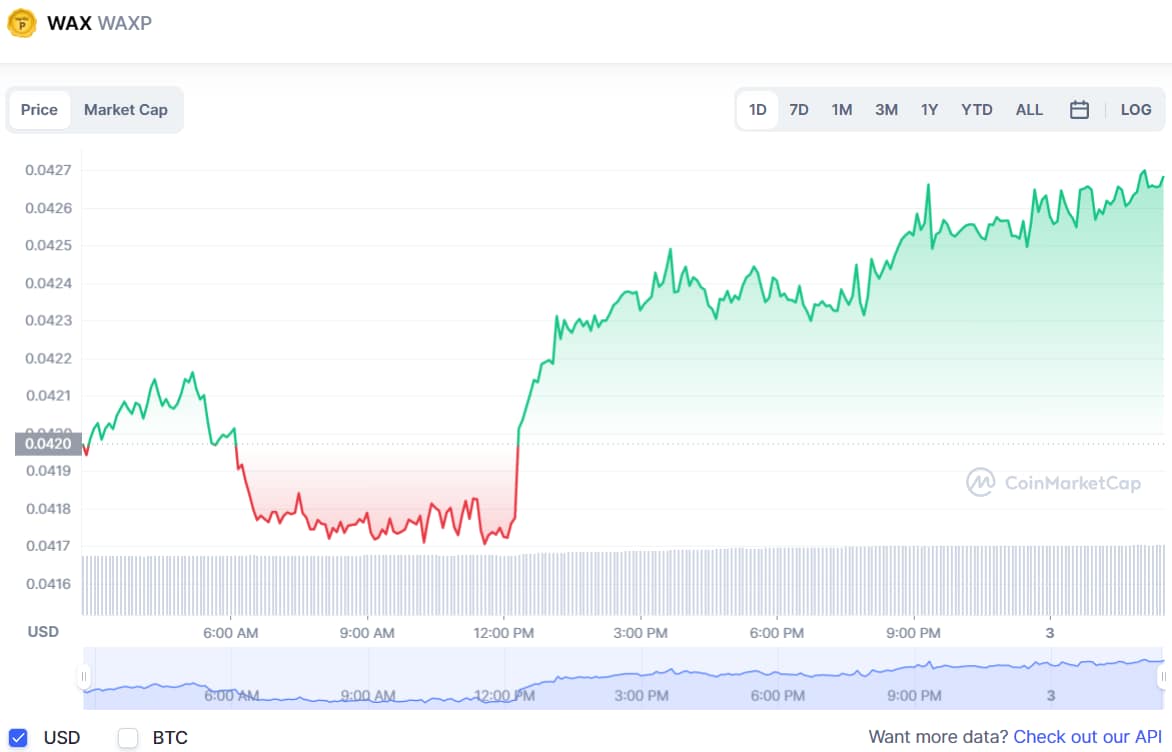The width and height of the screenshot is (1172, 752).
Task: Select the 1Y time range
Action: [929, 110]
